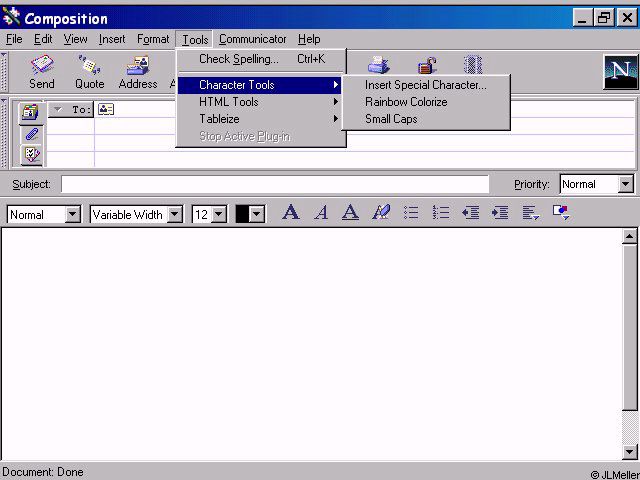Click the Send toolbar button

click(42, 72)
